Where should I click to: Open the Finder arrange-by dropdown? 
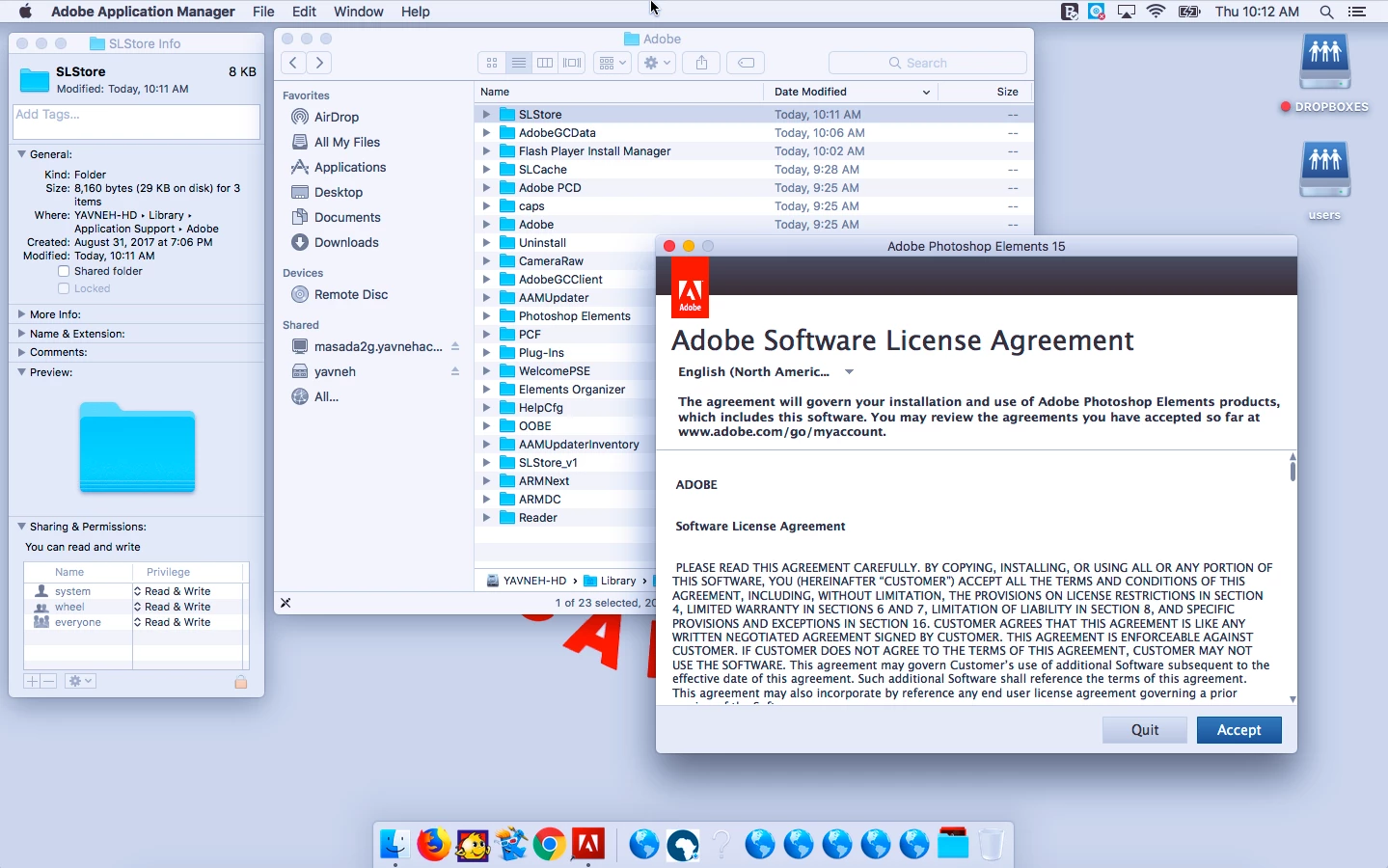pos(612,63)
